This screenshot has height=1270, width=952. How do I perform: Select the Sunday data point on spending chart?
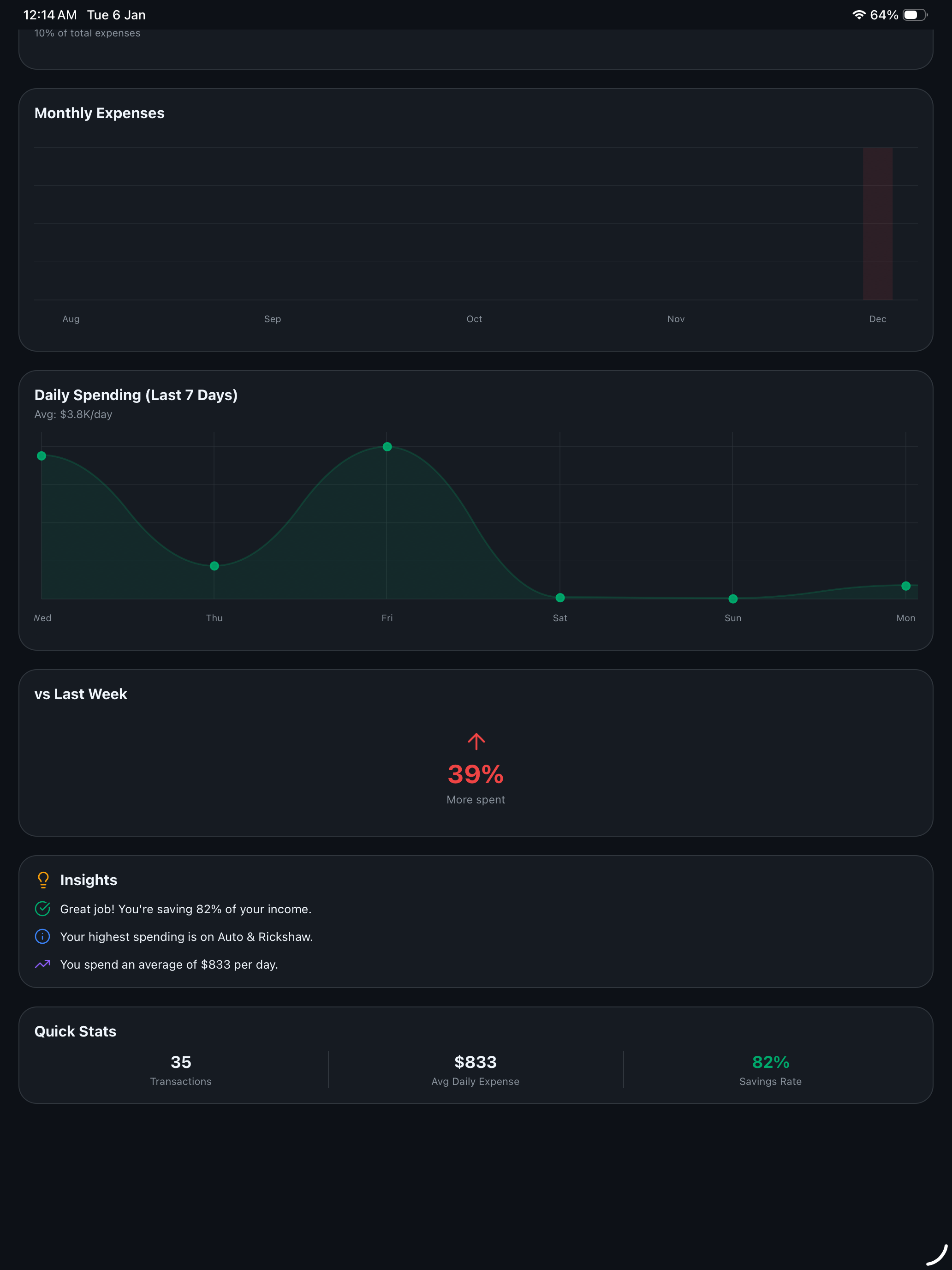(x=733, y=599)
